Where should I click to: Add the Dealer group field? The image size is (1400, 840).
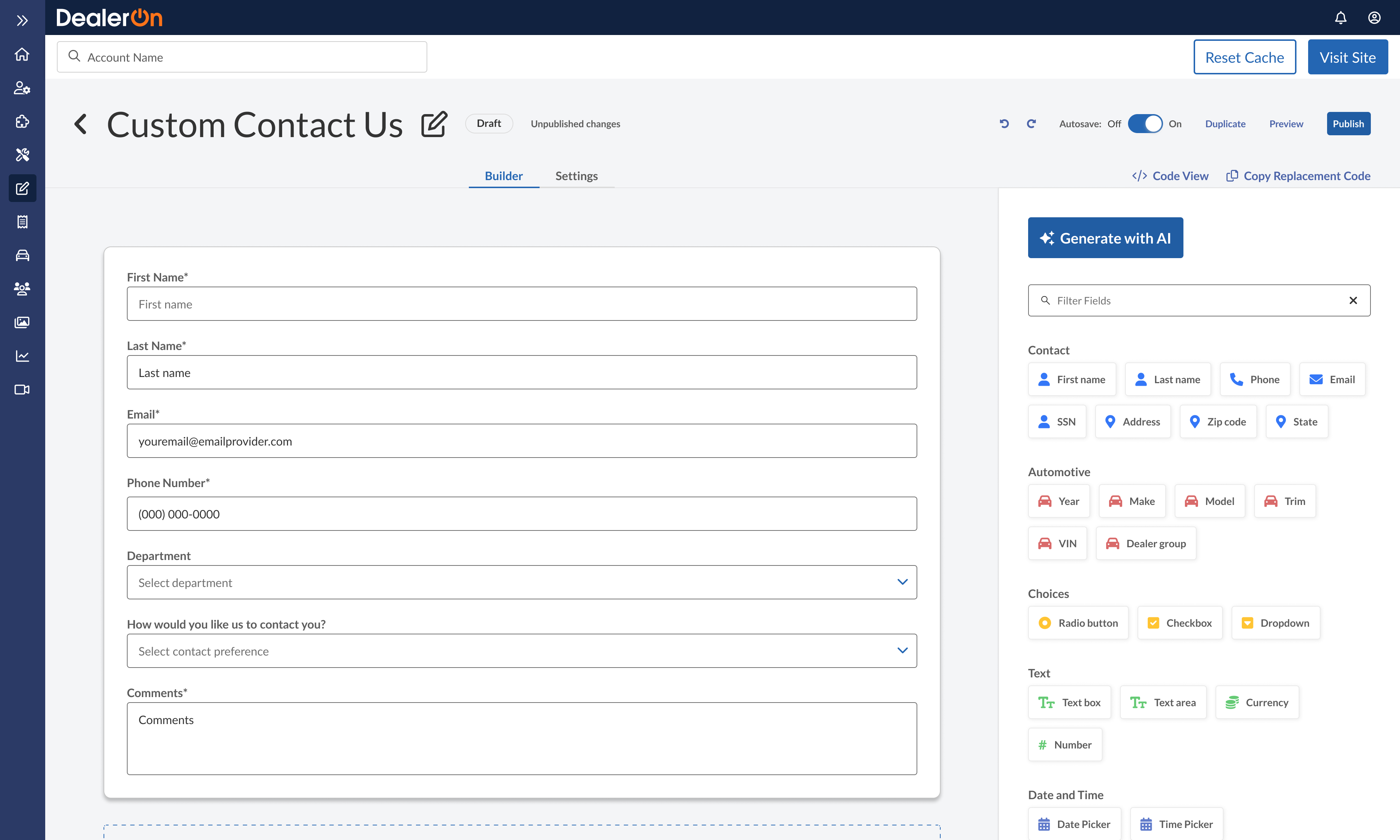(x=1146, y=543)
